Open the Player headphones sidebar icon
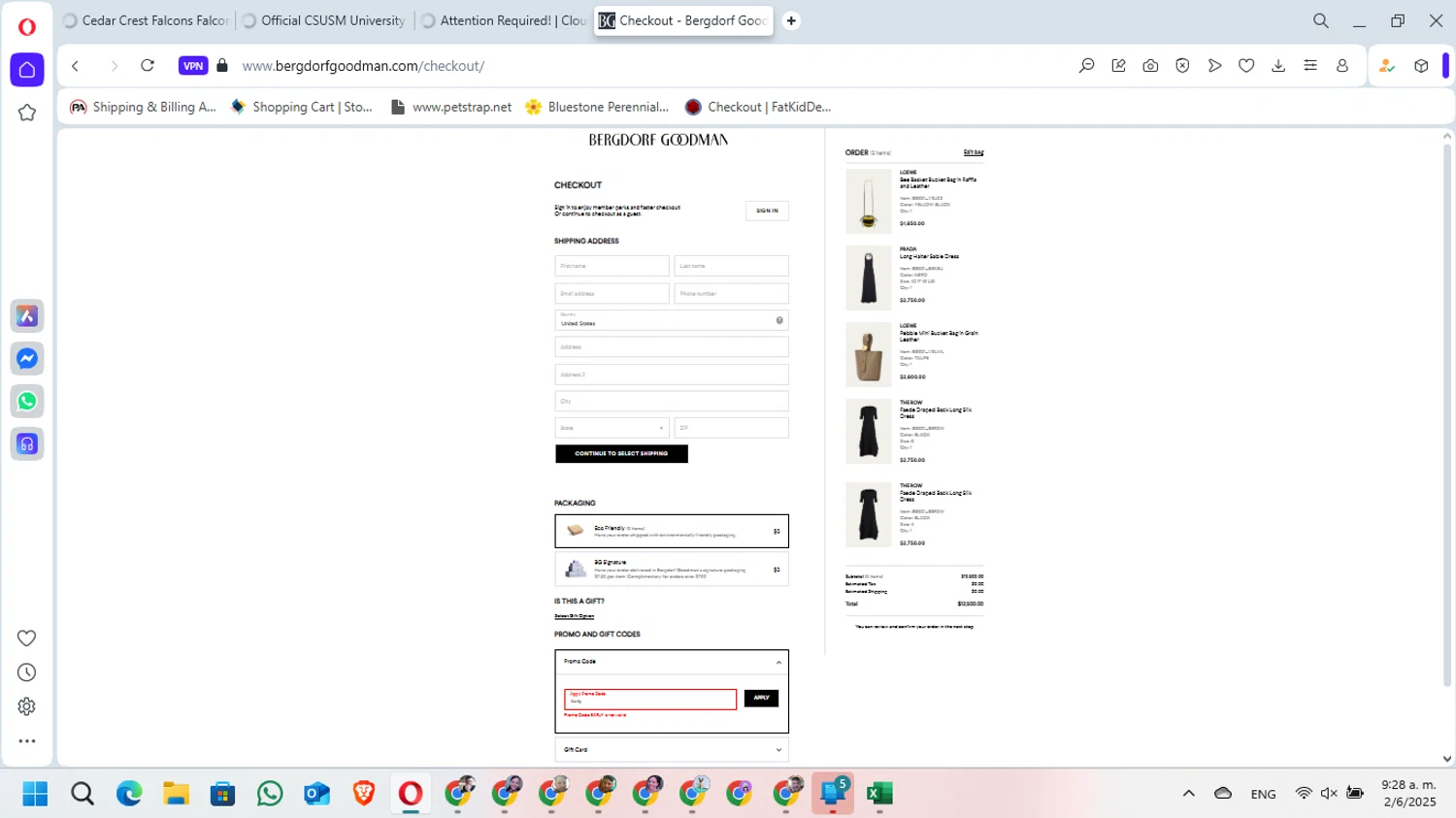The image size is (1456, 818). click(x=27, y=444)
